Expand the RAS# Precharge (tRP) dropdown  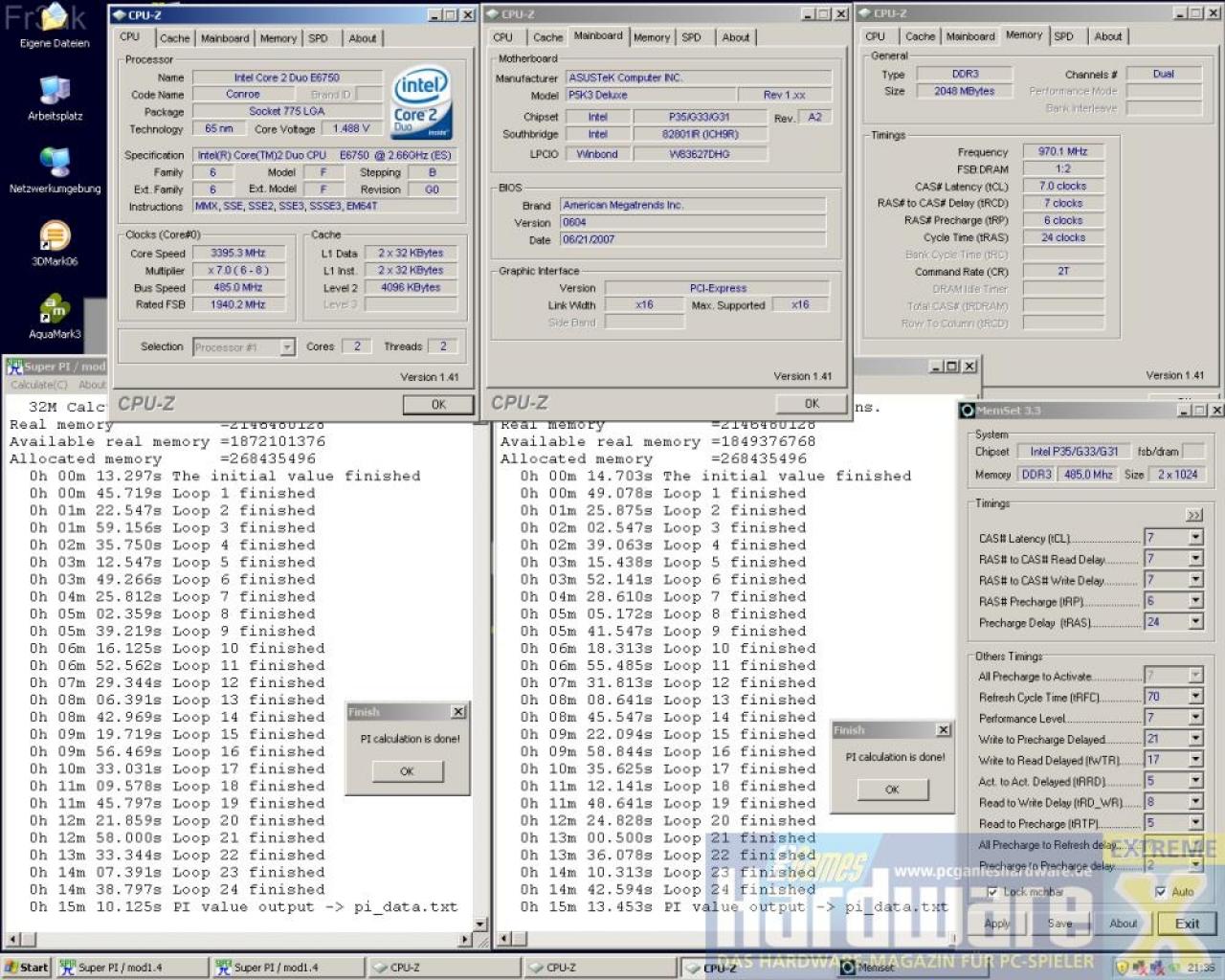1195,601
